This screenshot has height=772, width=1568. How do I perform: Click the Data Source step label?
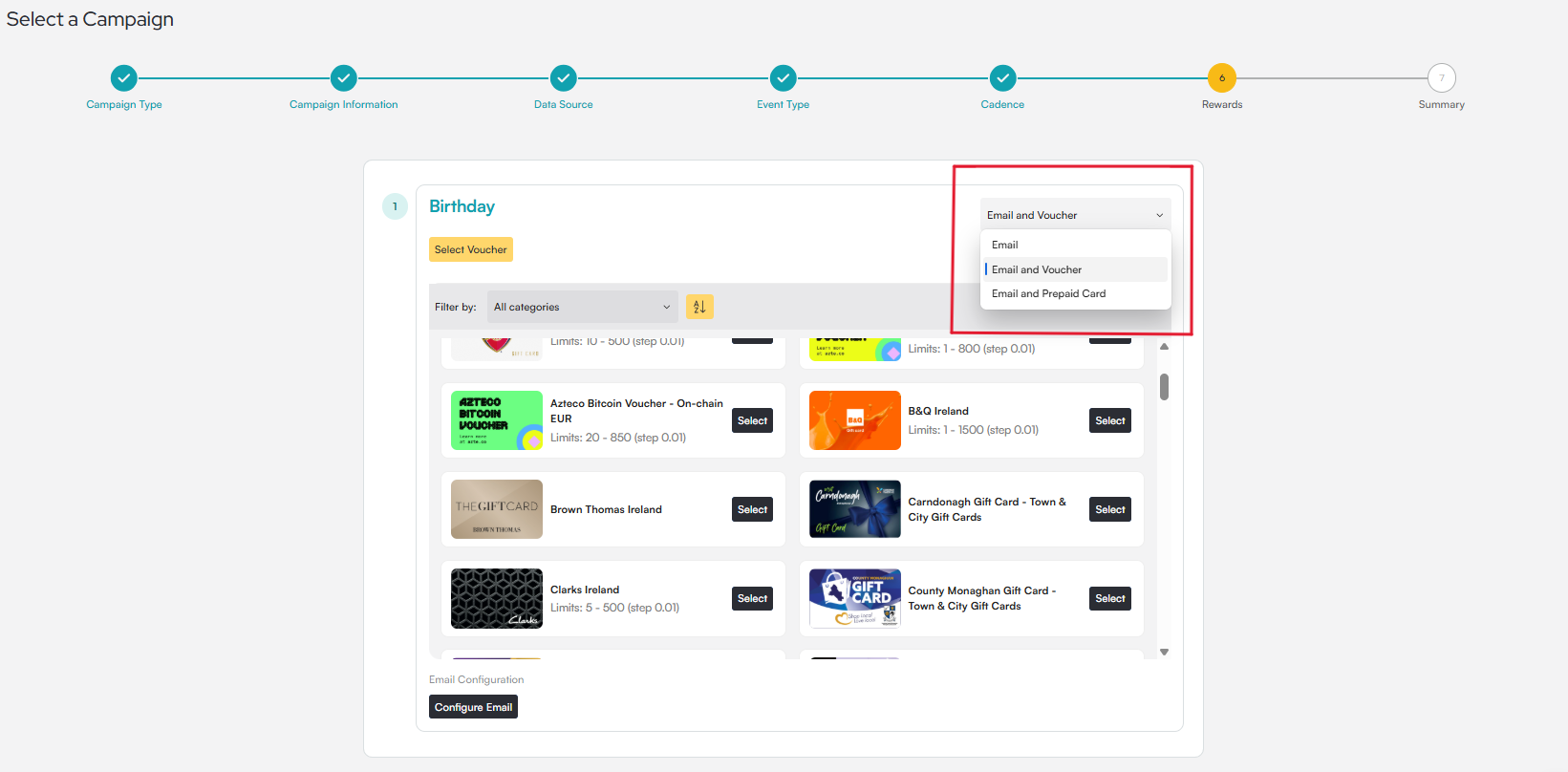point(564,105)
